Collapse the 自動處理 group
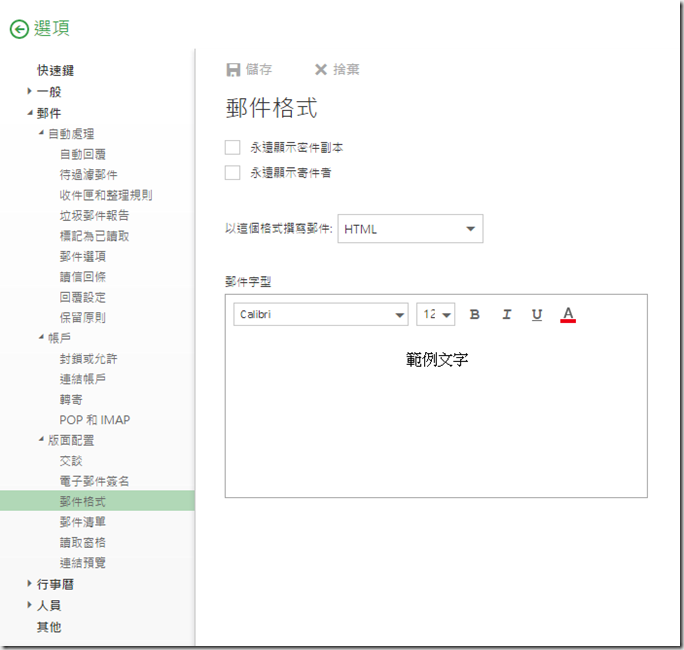 coord(41,134)
